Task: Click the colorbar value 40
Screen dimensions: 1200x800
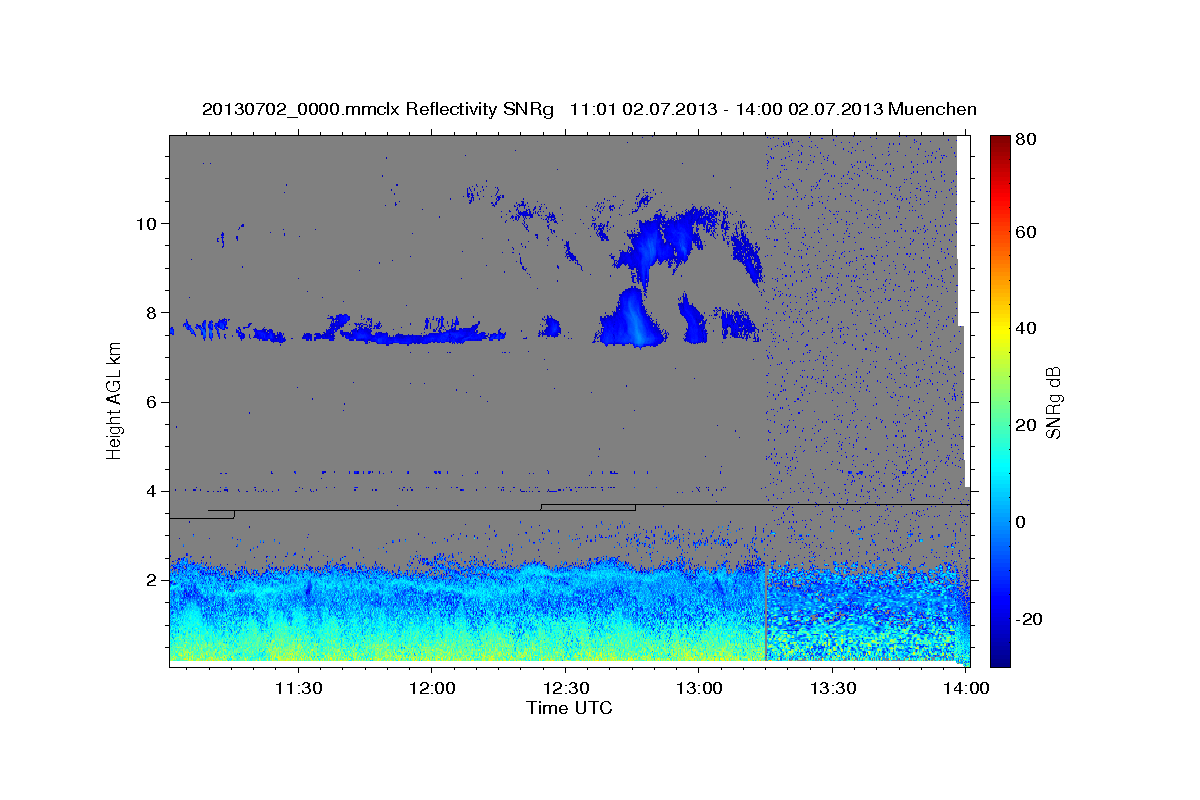Action: click(1025, 329)
